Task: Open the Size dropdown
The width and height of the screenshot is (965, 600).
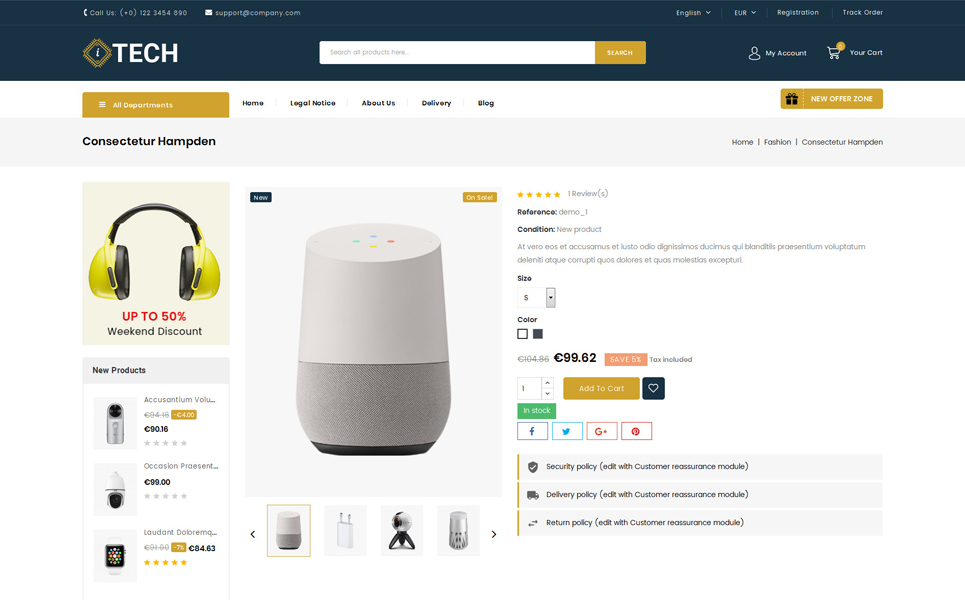Action: pyautogui.click(x=536, y=298)
